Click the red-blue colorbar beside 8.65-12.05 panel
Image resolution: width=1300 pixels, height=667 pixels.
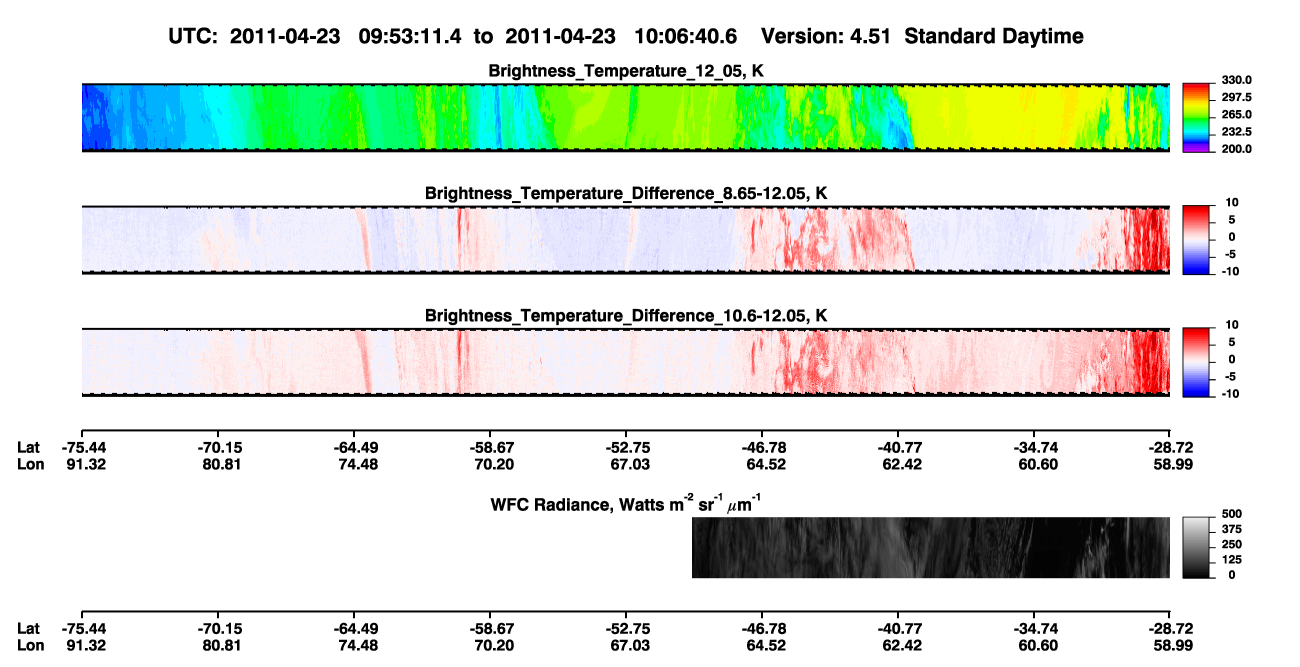tap(1196, 239)
